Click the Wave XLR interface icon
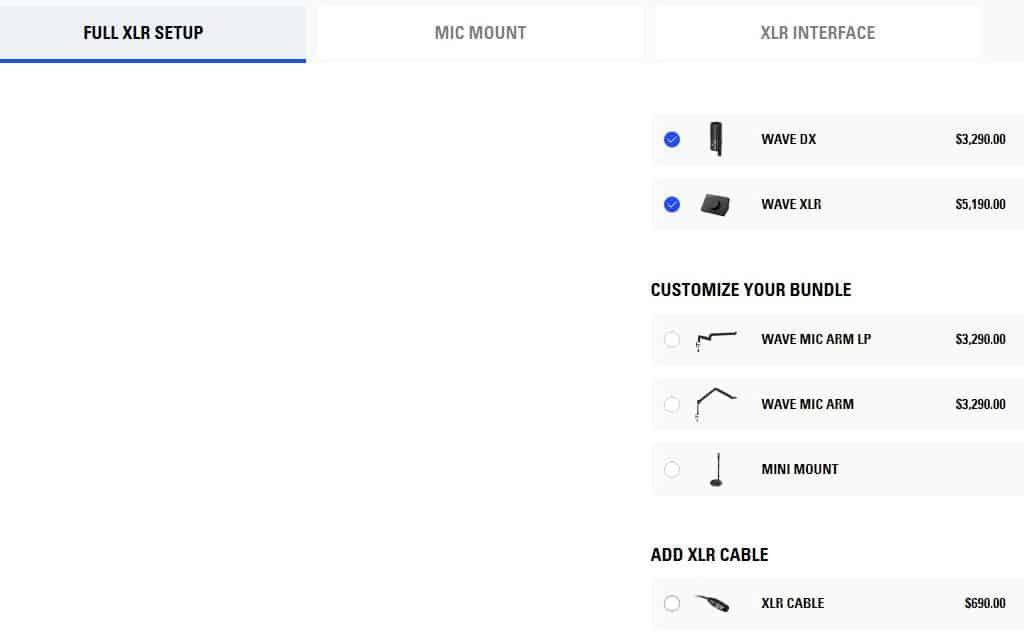The height and width of the screenshot is (640, 1024). point(715,204)
